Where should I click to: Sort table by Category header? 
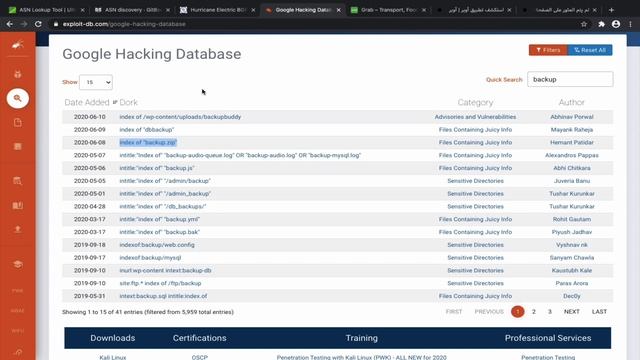[475, 102]
